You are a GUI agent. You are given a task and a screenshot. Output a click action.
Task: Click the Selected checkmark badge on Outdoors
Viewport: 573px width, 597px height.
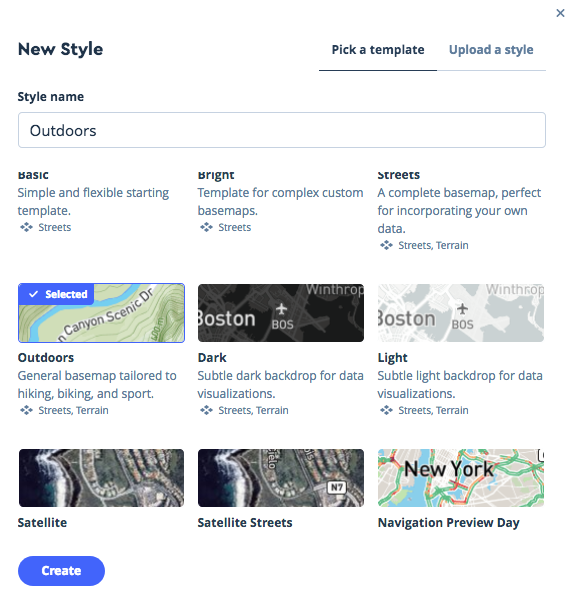click(57, 294)
